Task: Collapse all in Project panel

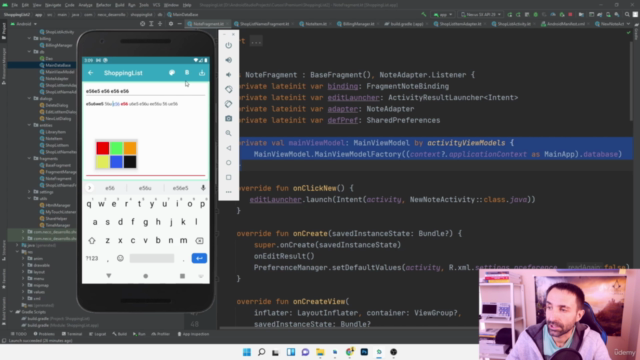Action: pyautogui.click(x=160, y=24)
